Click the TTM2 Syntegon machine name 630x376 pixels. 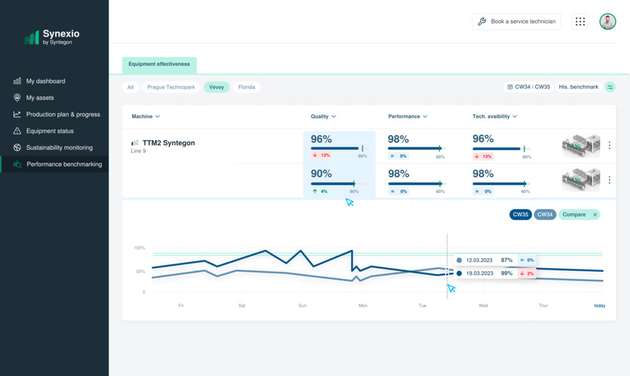(x=169, y=143)
